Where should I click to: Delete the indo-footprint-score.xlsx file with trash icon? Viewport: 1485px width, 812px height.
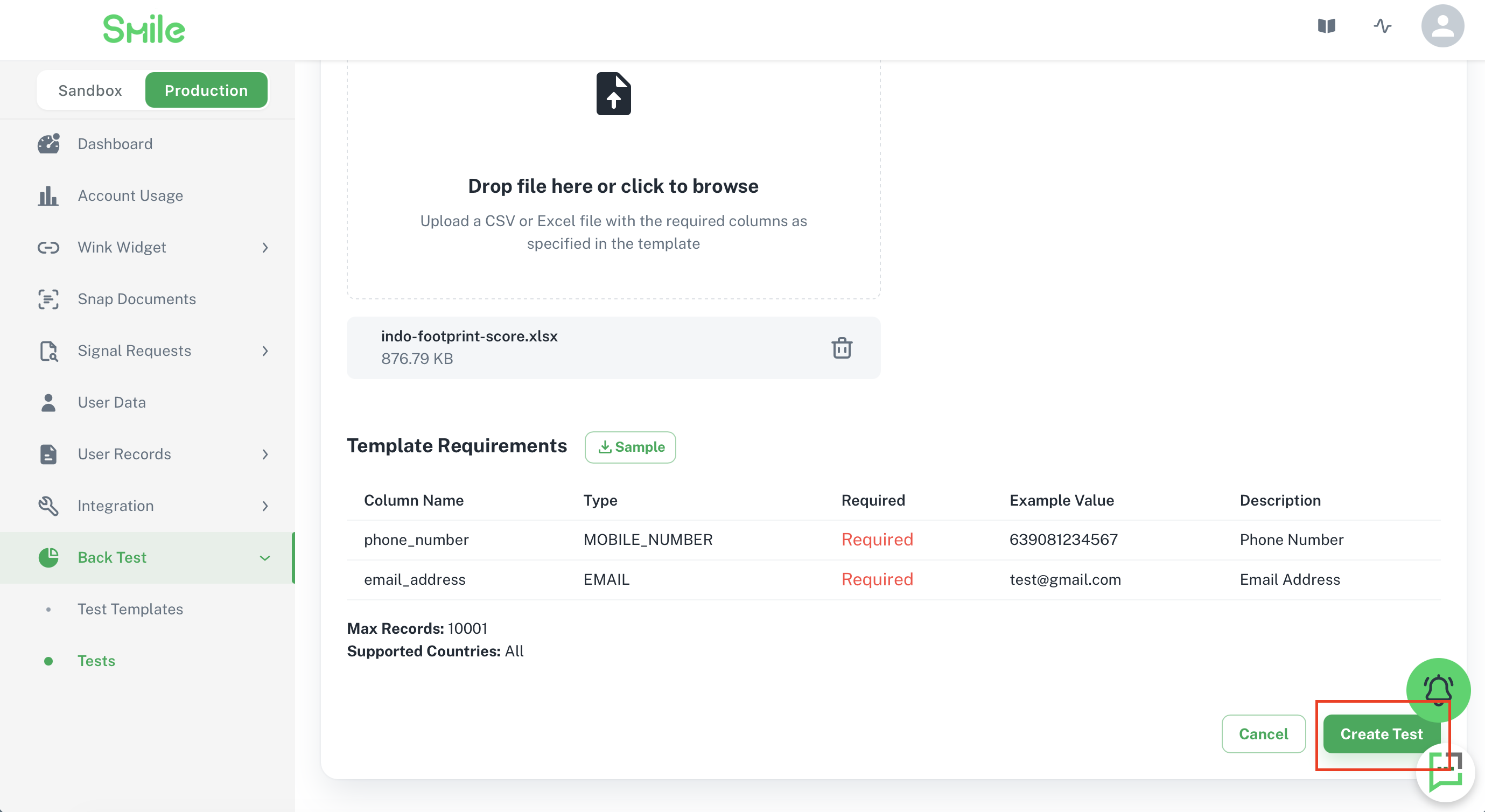(842, 348)
